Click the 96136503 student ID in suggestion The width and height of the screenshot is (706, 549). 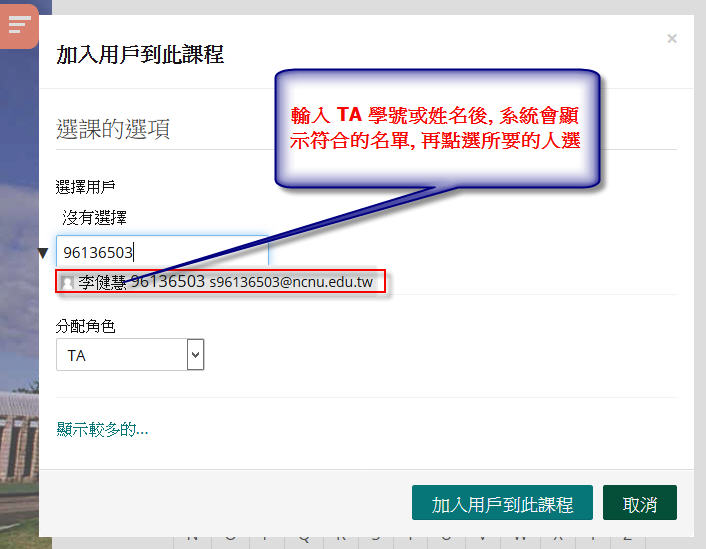pos(167,282)
